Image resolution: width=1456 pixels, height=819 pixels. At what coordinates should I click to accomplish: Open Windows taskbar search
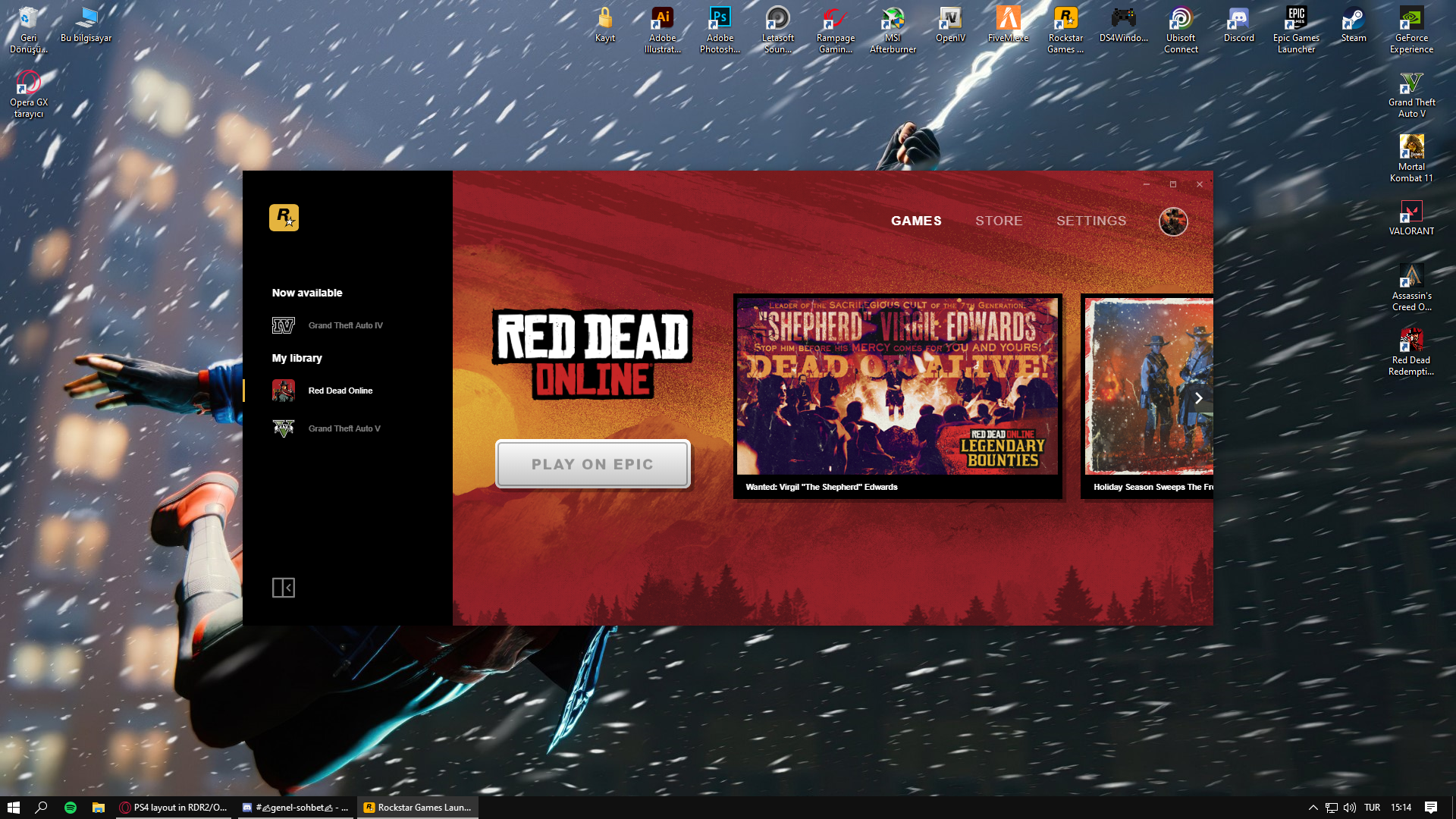pos(42,808)
